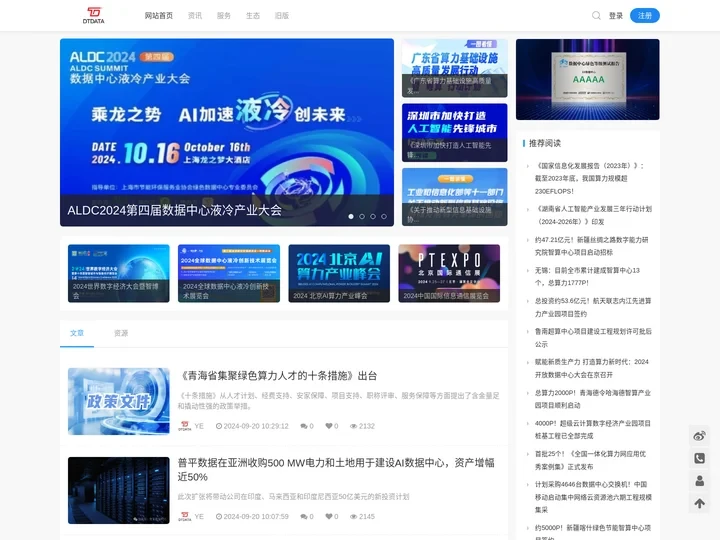Click ALDC2024第四届数据中心液冷产业大会 caption
The image size is (720, 540).
tap(174, 210)
